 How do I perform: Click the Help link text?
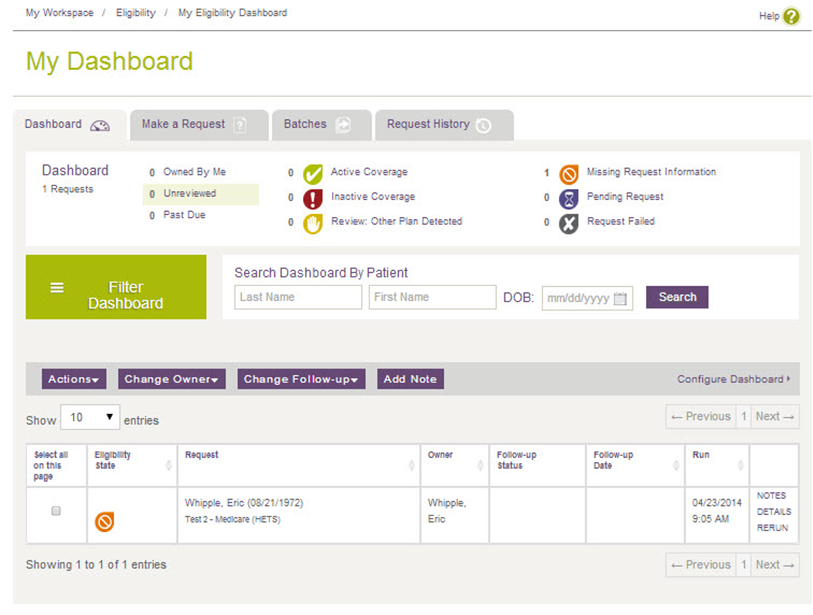(x=769, y=16)
